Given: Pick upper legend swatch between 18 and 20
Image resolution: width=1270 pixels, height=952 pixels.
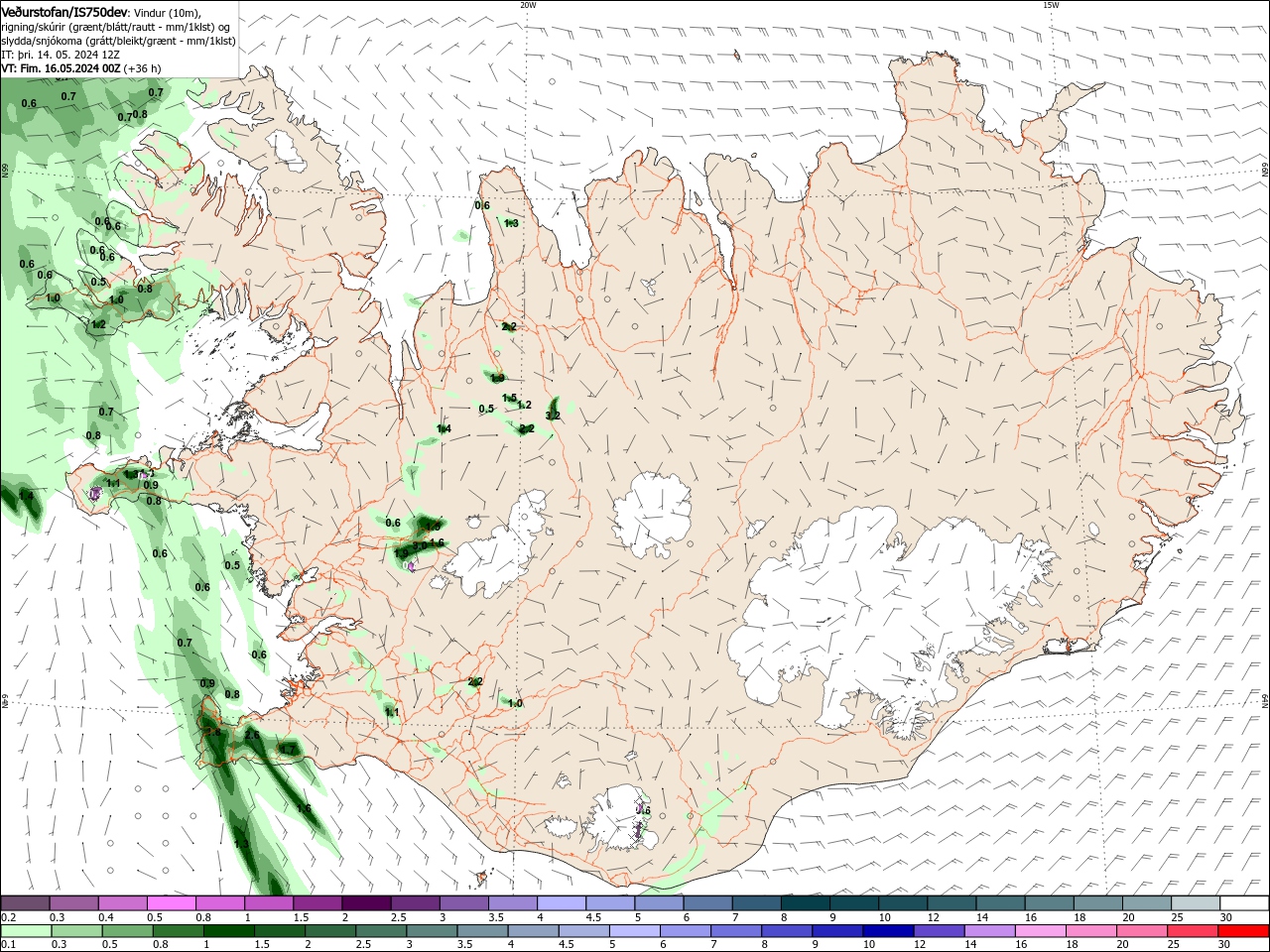Looking at the screenshot, I should 1097,903.
